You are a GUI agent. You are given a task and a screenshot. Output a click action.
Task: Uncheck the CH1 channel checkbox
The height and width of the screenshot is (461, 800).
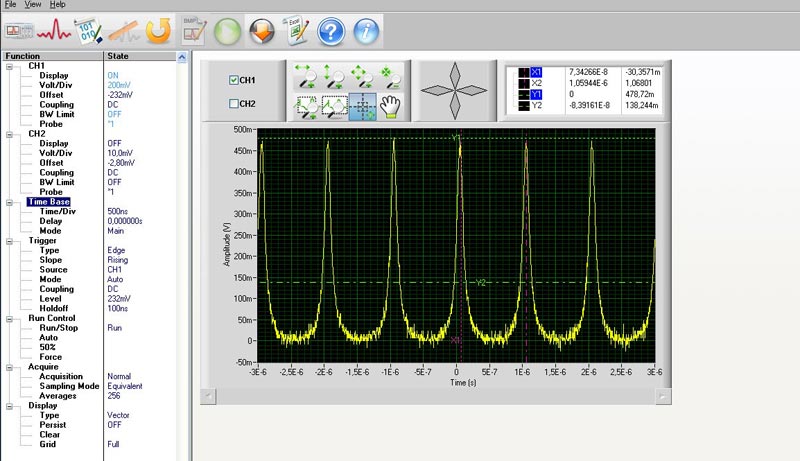[x=234, y=80]
